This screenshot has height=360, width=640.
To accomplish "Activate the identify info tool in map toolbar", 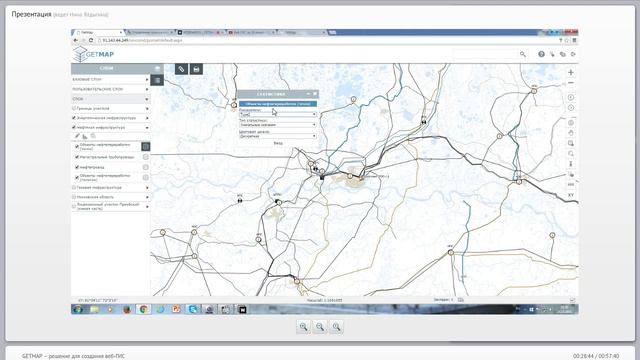I will [571, 164].
